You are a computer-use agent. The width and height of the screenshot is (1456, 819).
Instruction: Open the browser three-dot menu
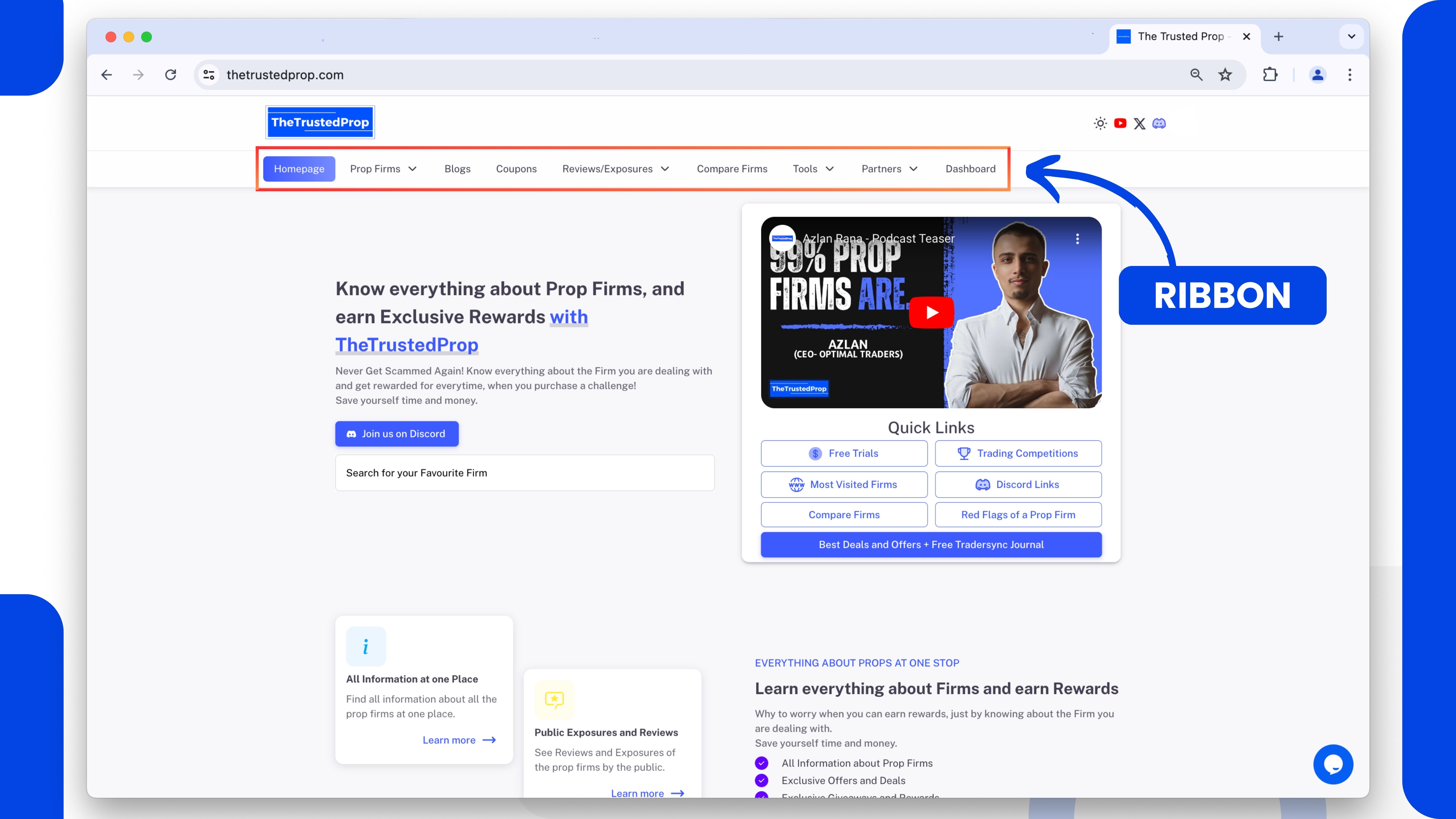(1350, 74)
